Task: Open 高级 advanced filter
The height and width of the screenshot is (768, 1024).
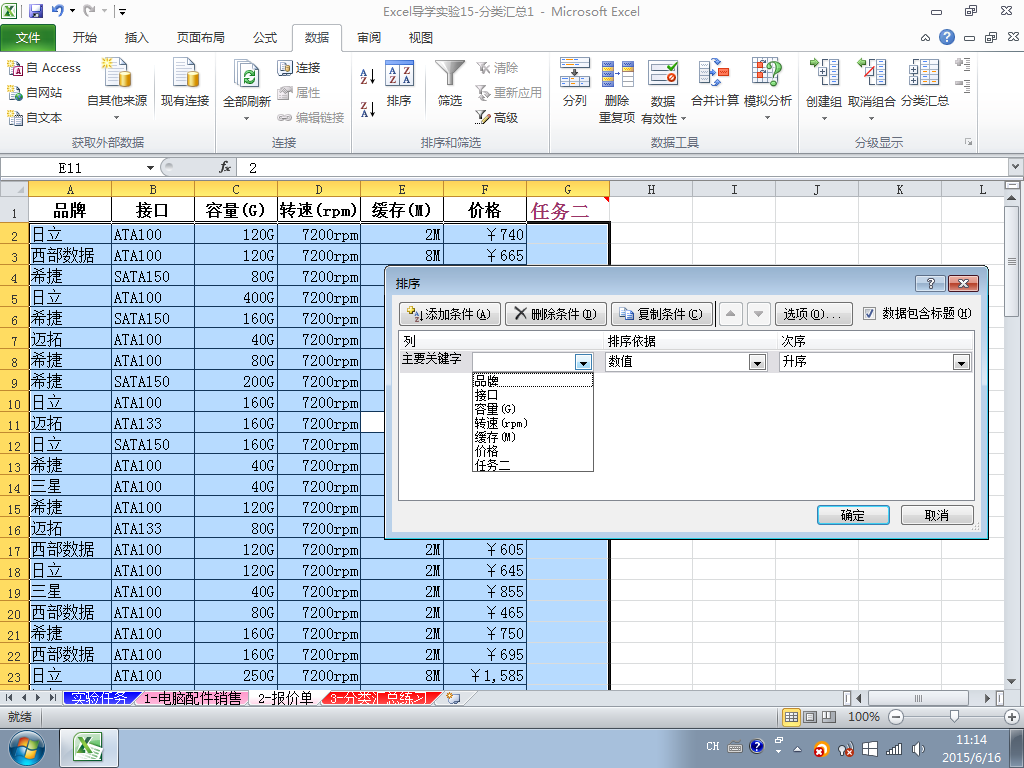Action: [497, 118]
